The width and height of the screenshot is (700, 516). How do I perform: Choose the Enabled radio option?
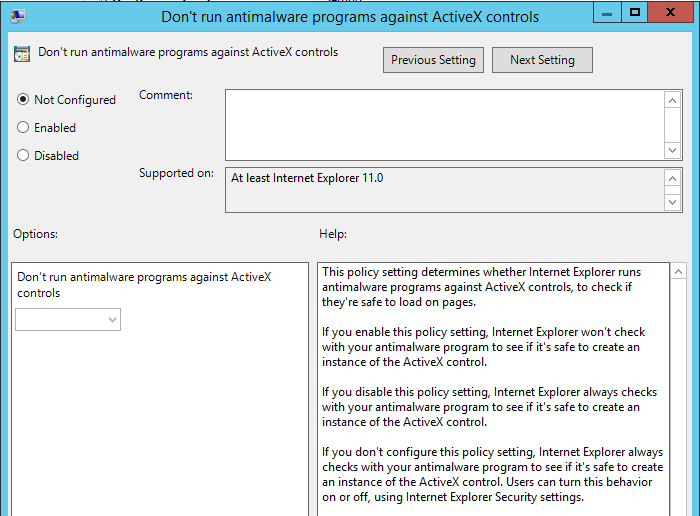click(x=23, y=128)
